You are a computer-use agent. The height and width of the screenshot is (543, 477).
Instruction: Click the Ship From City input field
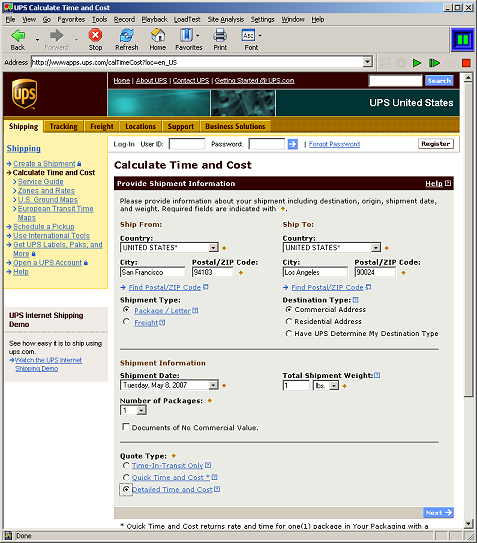click(x=153, y=272)
